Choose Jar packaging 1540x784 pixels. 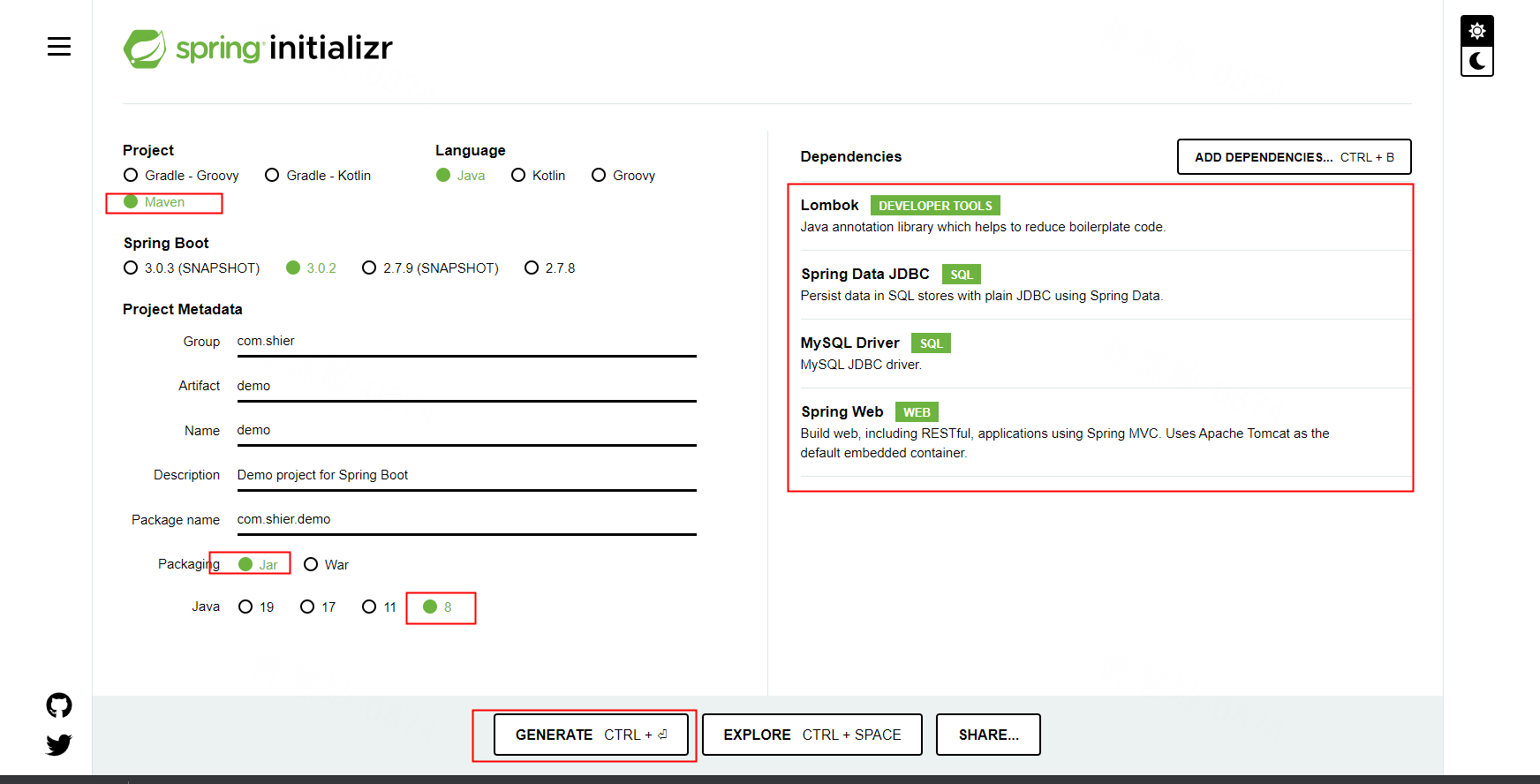(258, 564)
